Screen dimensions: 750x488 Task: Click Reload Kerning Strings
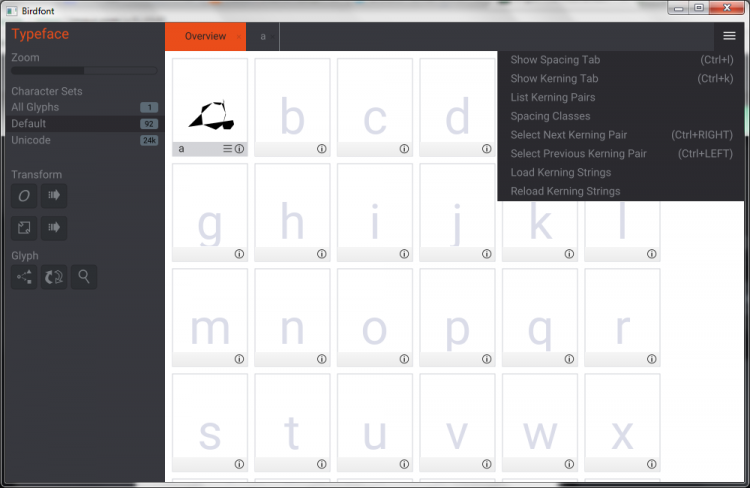tap(621, 191)
